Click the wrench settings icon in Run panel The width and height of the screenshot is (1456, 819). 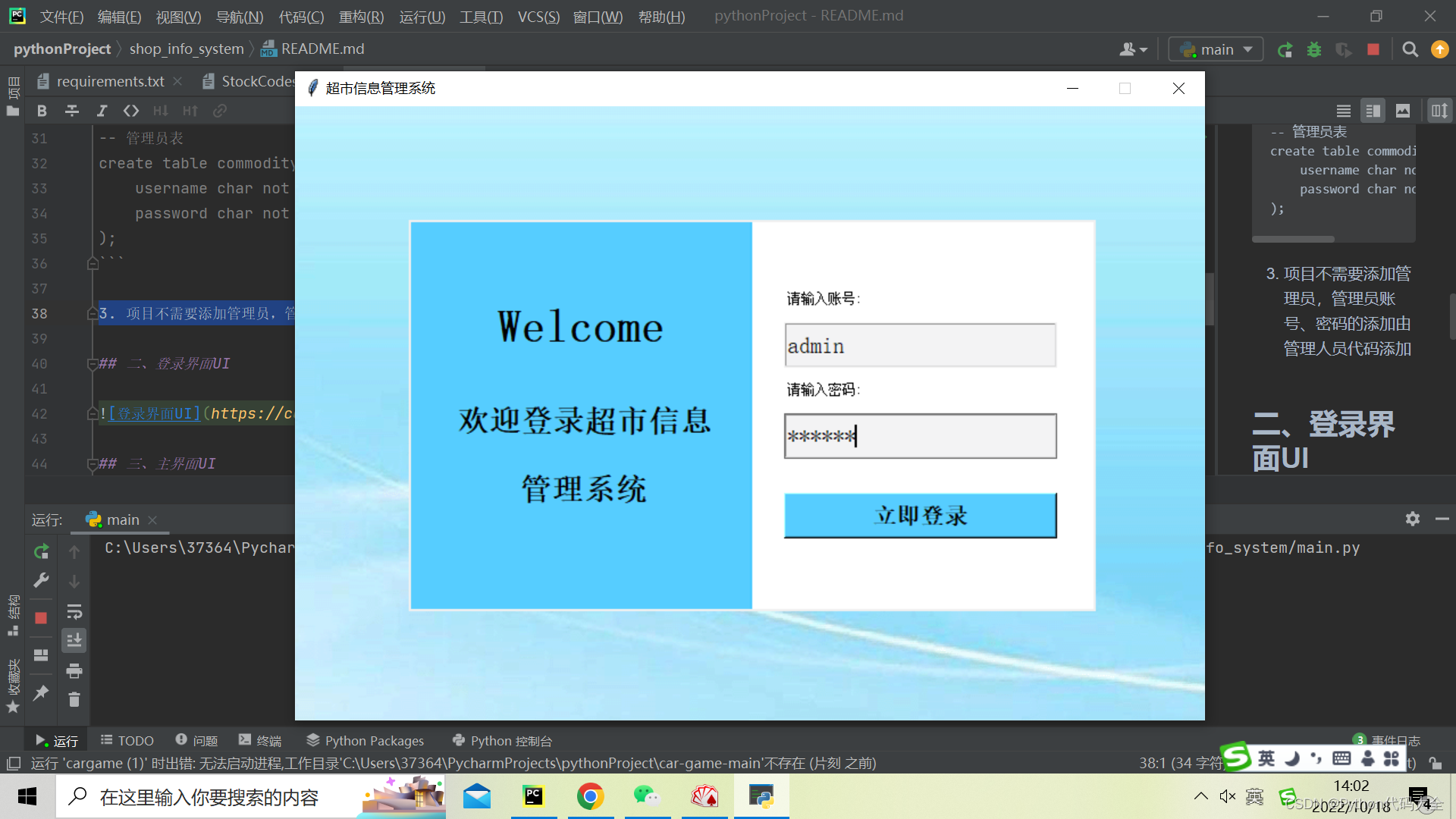pos(42,581)
